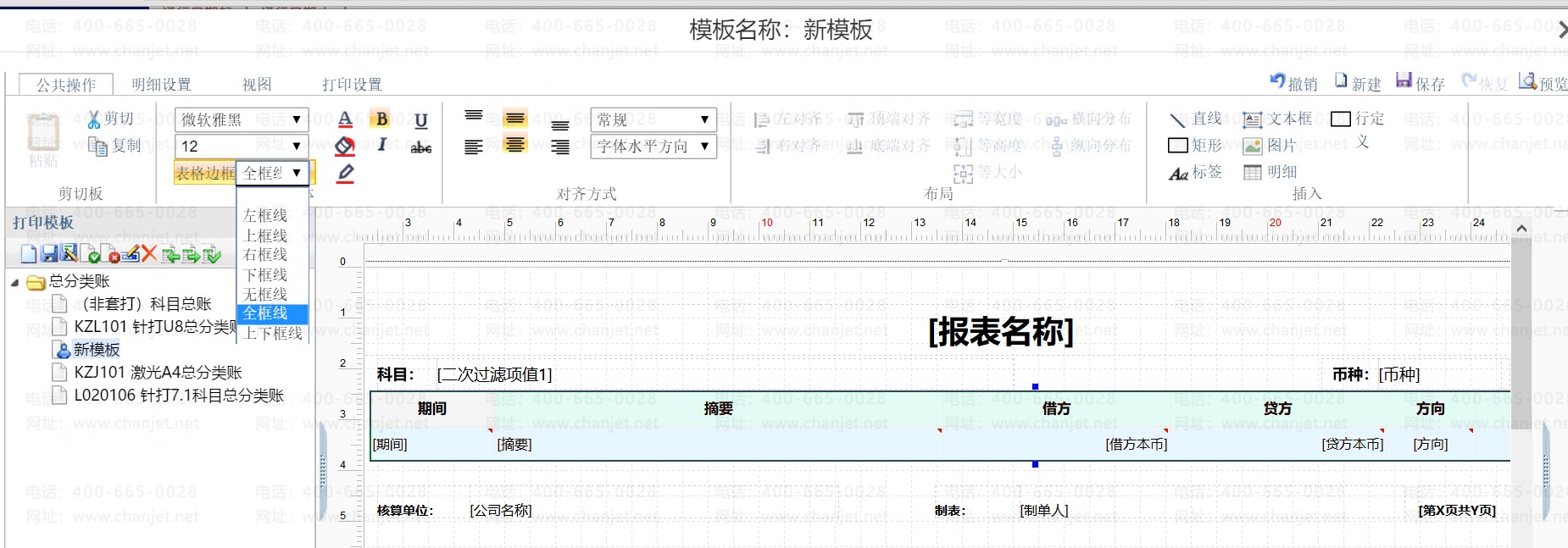The image size is (1568, 548).
Task: Insert a 图片 picture
Action: point(1270,146)
